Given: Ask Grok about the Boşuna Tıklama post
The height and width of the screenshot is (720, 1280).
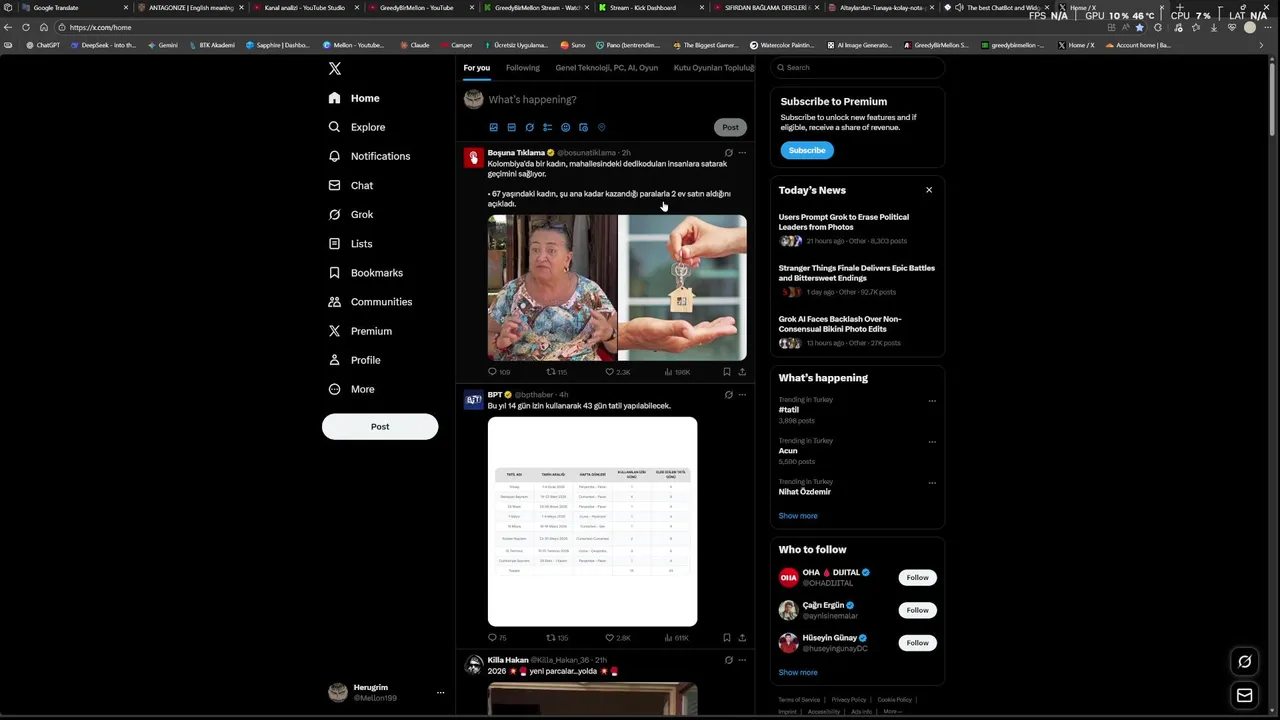Looking at the screenshot, I should click(x=728, y=153).
